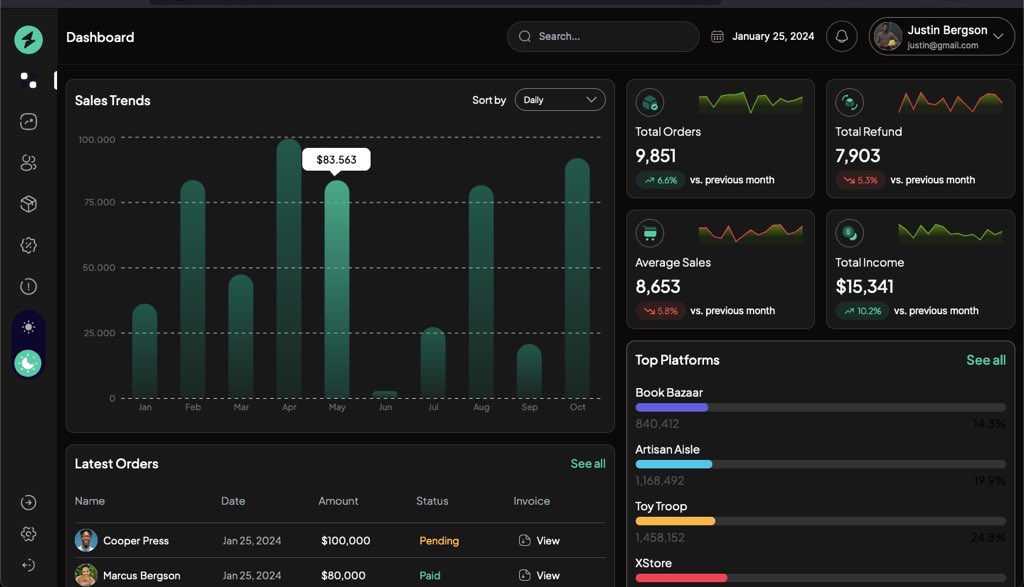Screen dimensions: 1024x587
Task: View invoice for Cooper Press
Action: pyautogui.click(x=539, y=541)
